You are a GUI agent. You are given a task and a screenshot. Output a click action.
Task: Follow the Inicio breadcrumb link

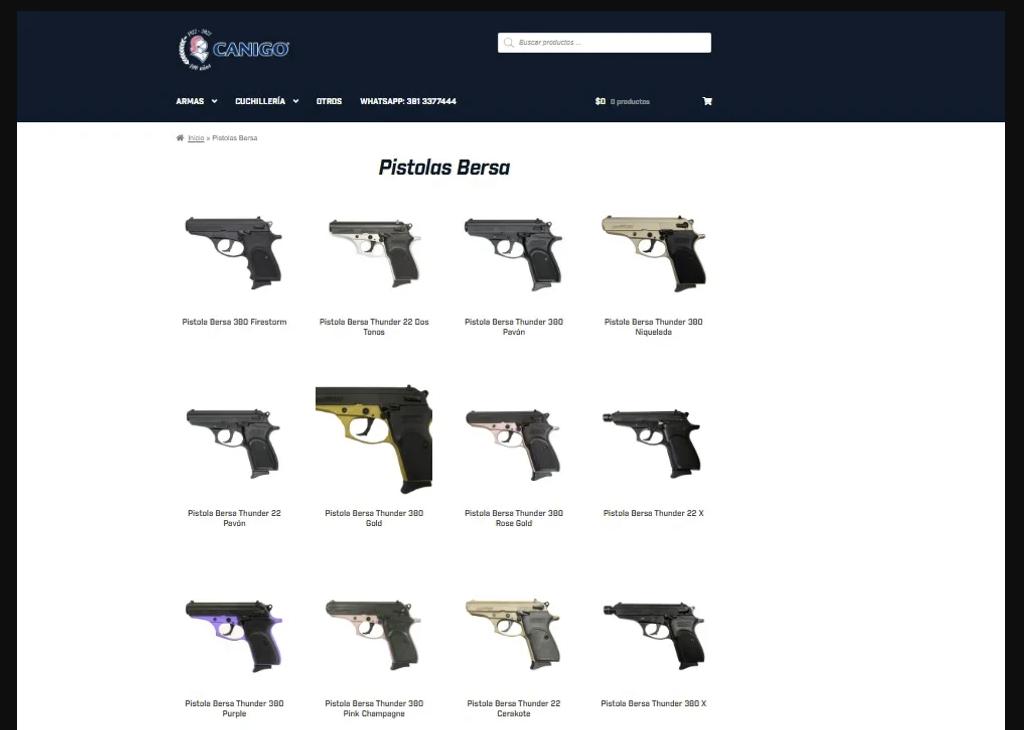pos(196,138)
